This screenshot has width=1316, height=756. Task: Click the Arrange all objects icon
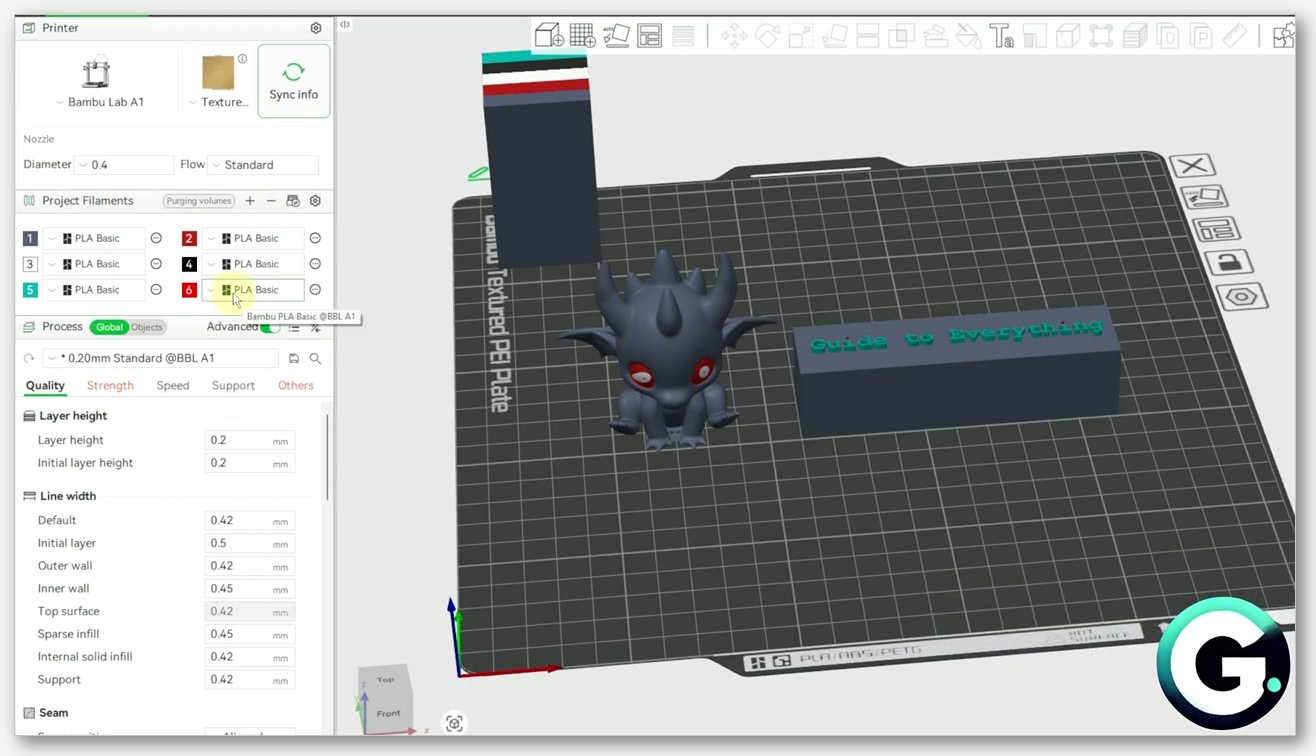click(x=650, y=36)
